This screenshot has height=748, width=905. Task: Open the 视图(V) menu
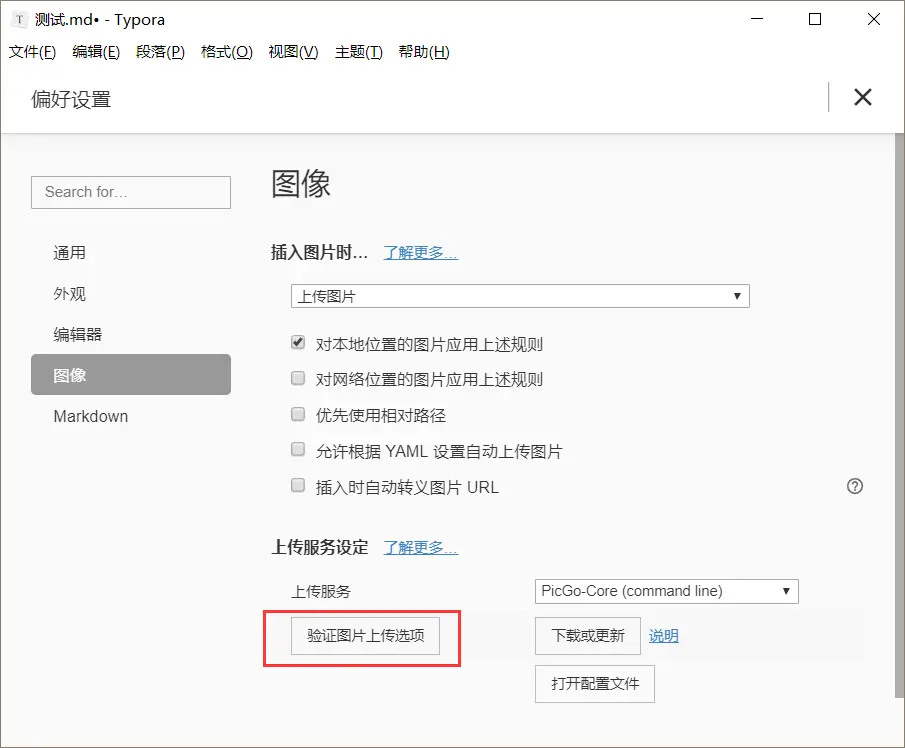[293, 52]
